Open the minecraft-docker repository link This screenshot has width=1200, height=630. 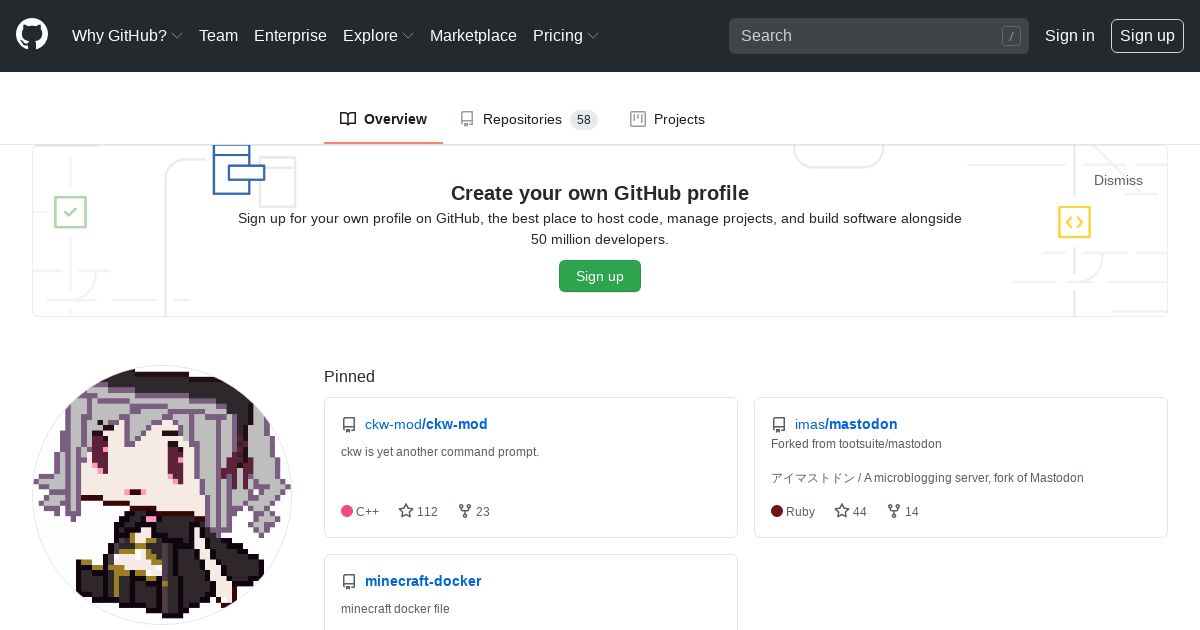click(x=423, y=581)
